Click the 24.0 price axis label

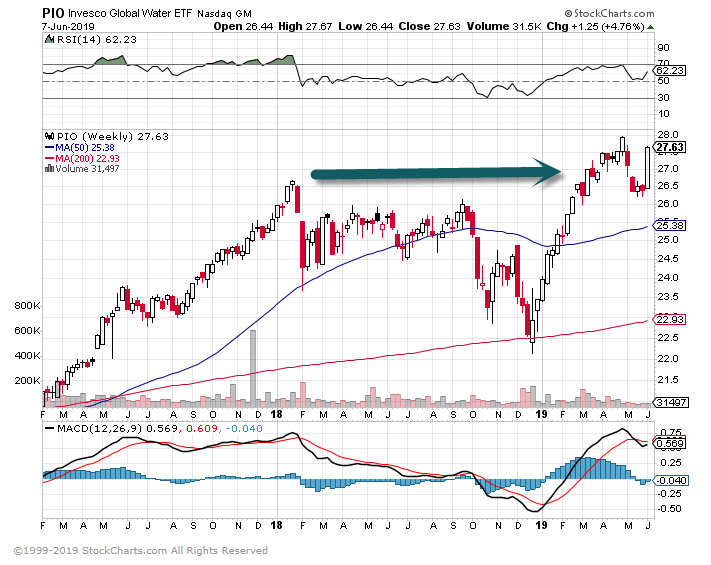pos(667,277)
